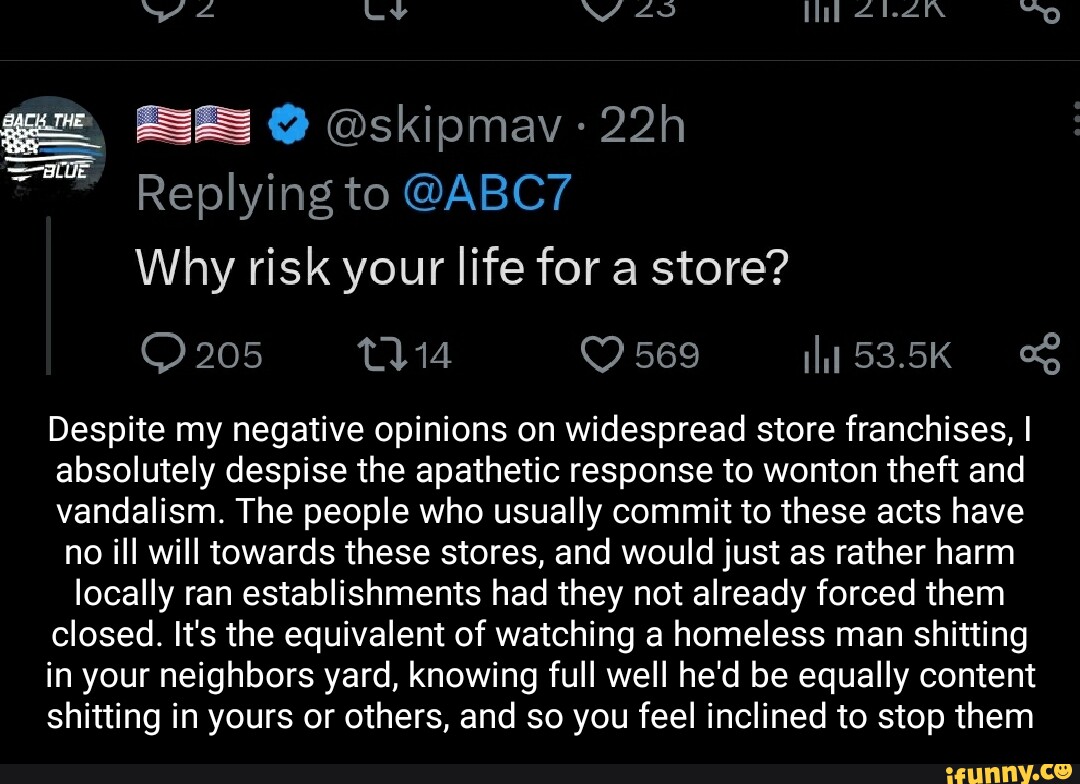Click the caption paragraph starting with 'Despite'
The width and height of the screenshot is (1080, 784).
(539, 573)
